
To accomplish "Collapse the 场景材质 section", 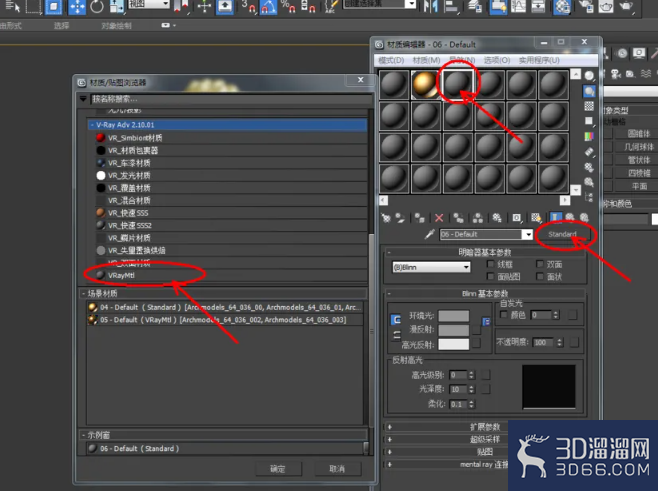I will (84, 293).
